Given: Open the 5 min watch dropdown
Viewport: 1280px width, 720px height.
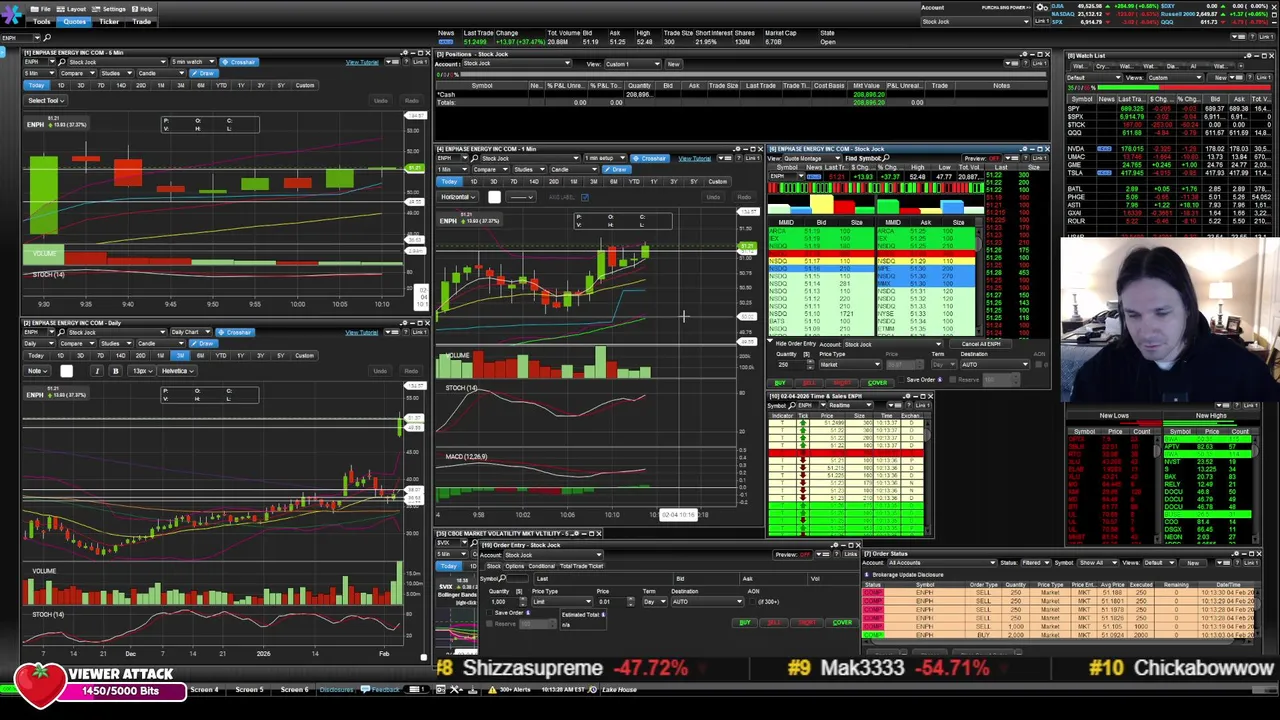Looking at the screenshot, I should (x=191, y=62).
